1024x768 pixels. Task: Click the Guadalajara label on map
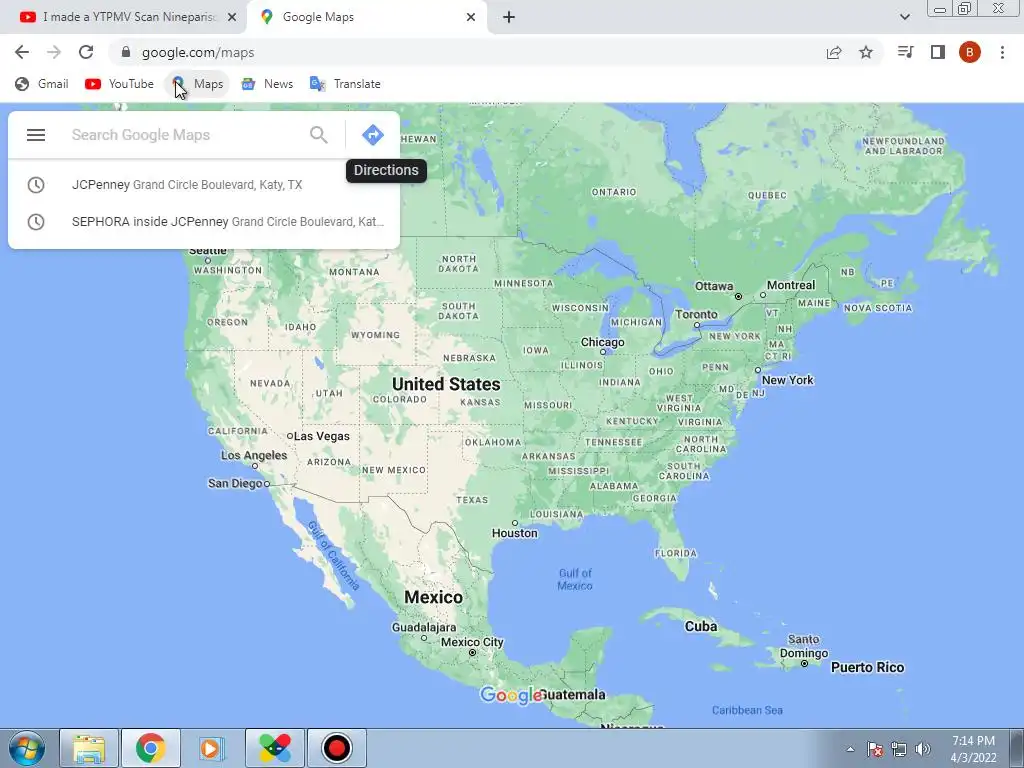tap(424, 628)
